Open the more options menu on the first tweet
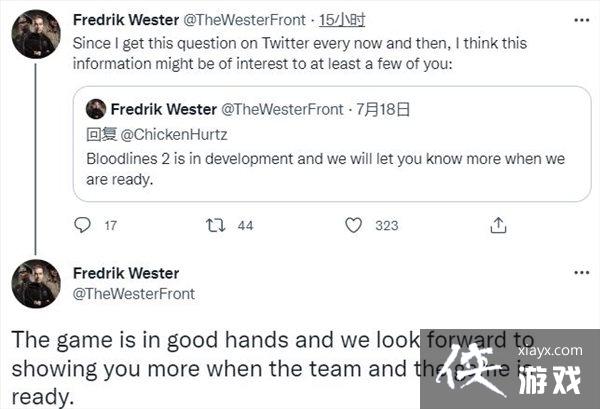 pyautogui.click(x=581, y=20)
